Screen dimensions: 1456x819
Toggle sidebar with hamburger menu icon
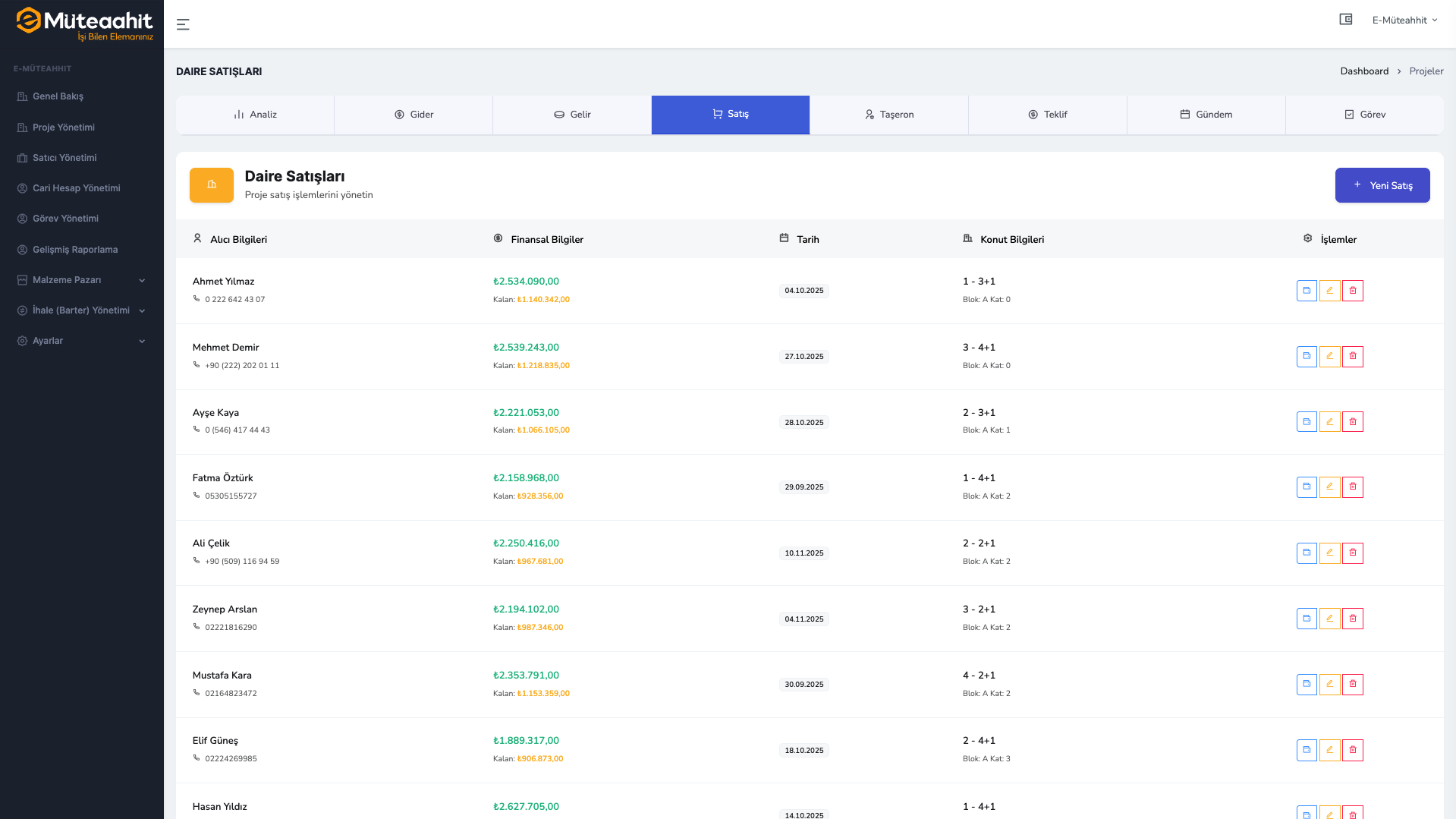coord(183,24)
